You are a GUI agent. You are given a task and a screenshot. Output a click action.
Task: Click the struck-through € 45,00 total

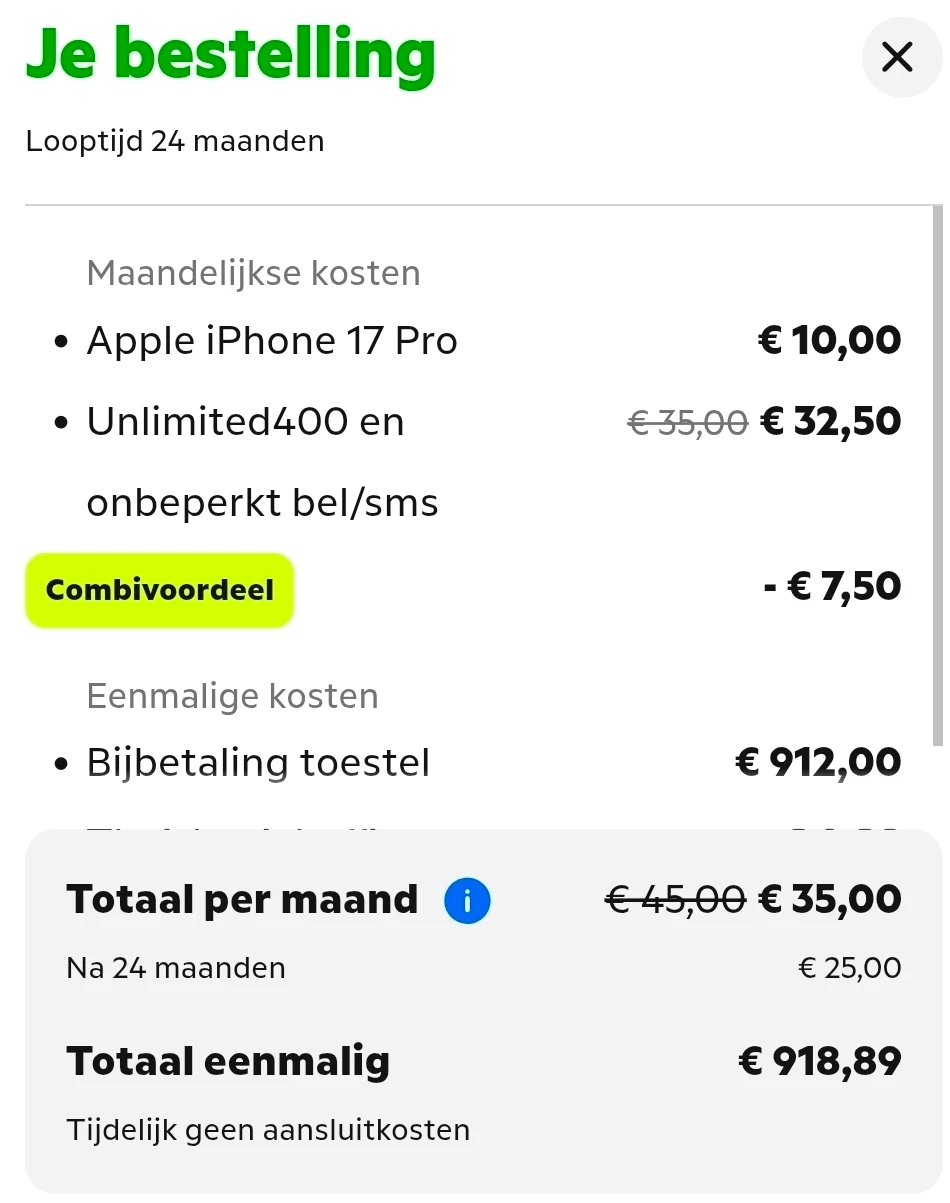(x=675, y=900)
